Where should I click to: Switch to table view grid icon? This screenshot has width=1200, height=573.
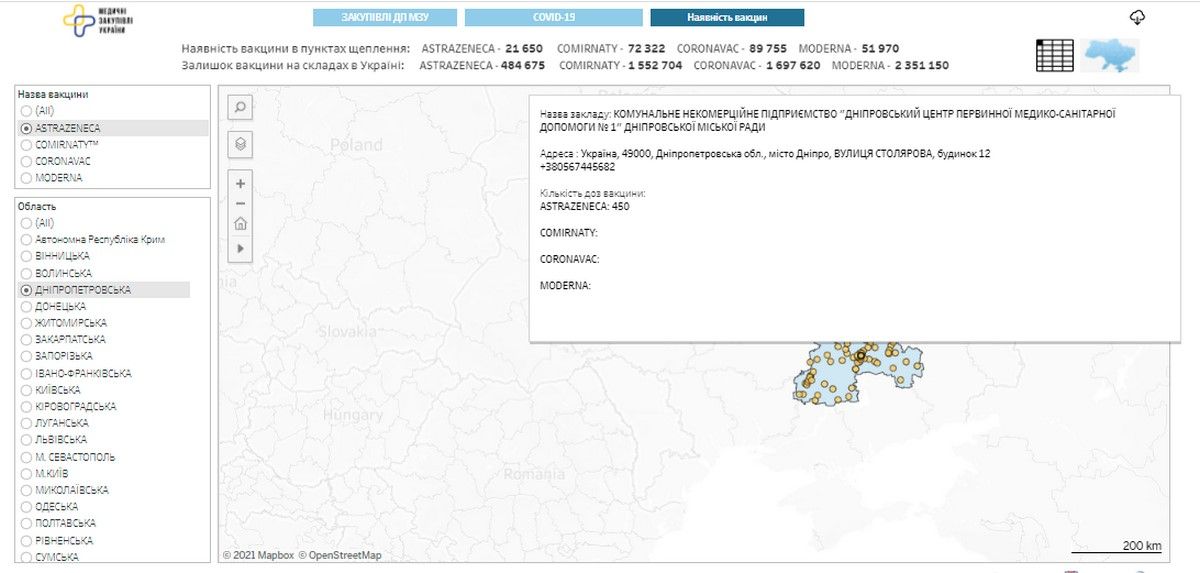coord(1055,55)
